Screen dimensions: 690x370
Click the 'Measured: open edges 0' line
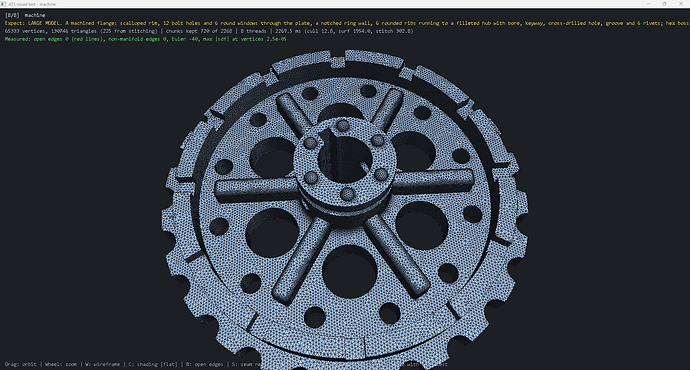point(146,39)
